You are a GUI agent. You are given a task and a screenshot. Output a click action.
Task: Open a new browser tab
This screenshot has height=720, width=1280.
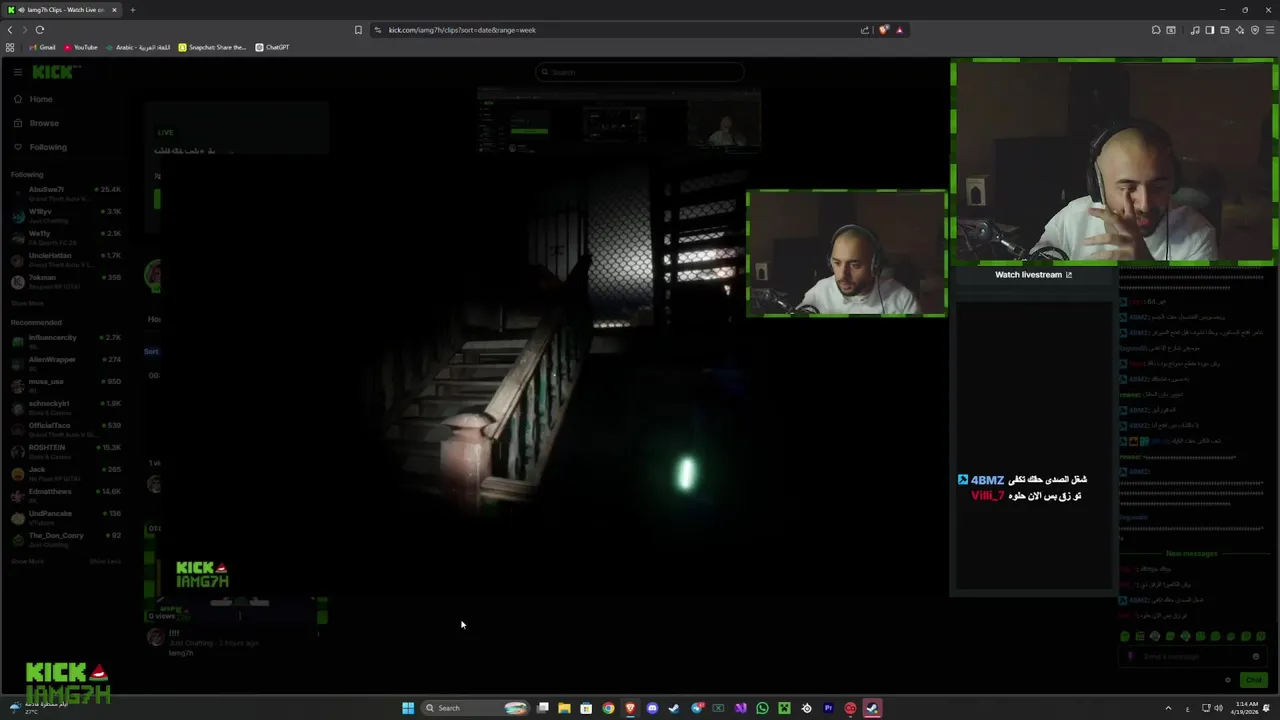[x=132, y=10]
